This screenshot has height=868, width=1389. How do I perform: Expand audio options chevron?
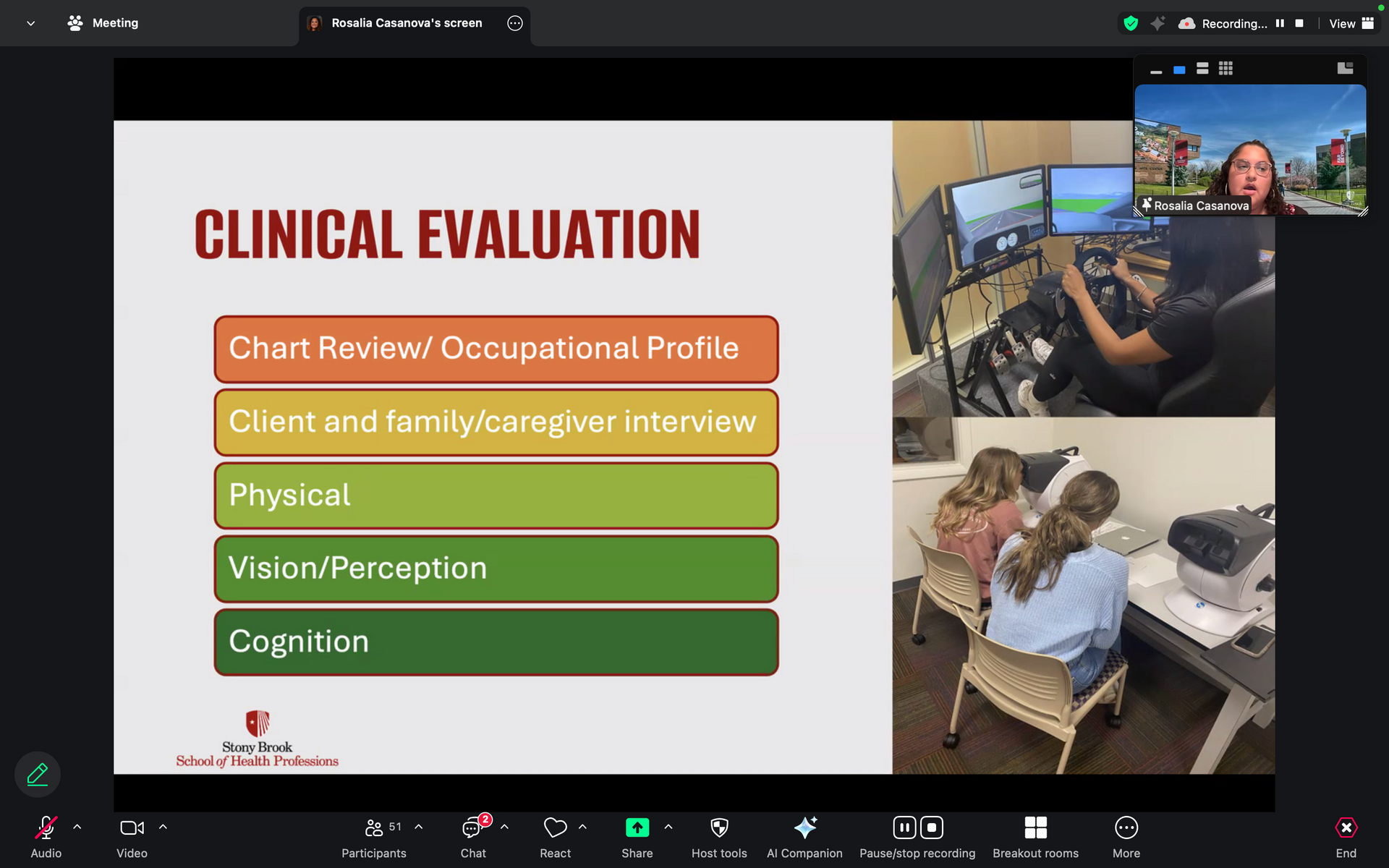[77, 827]
